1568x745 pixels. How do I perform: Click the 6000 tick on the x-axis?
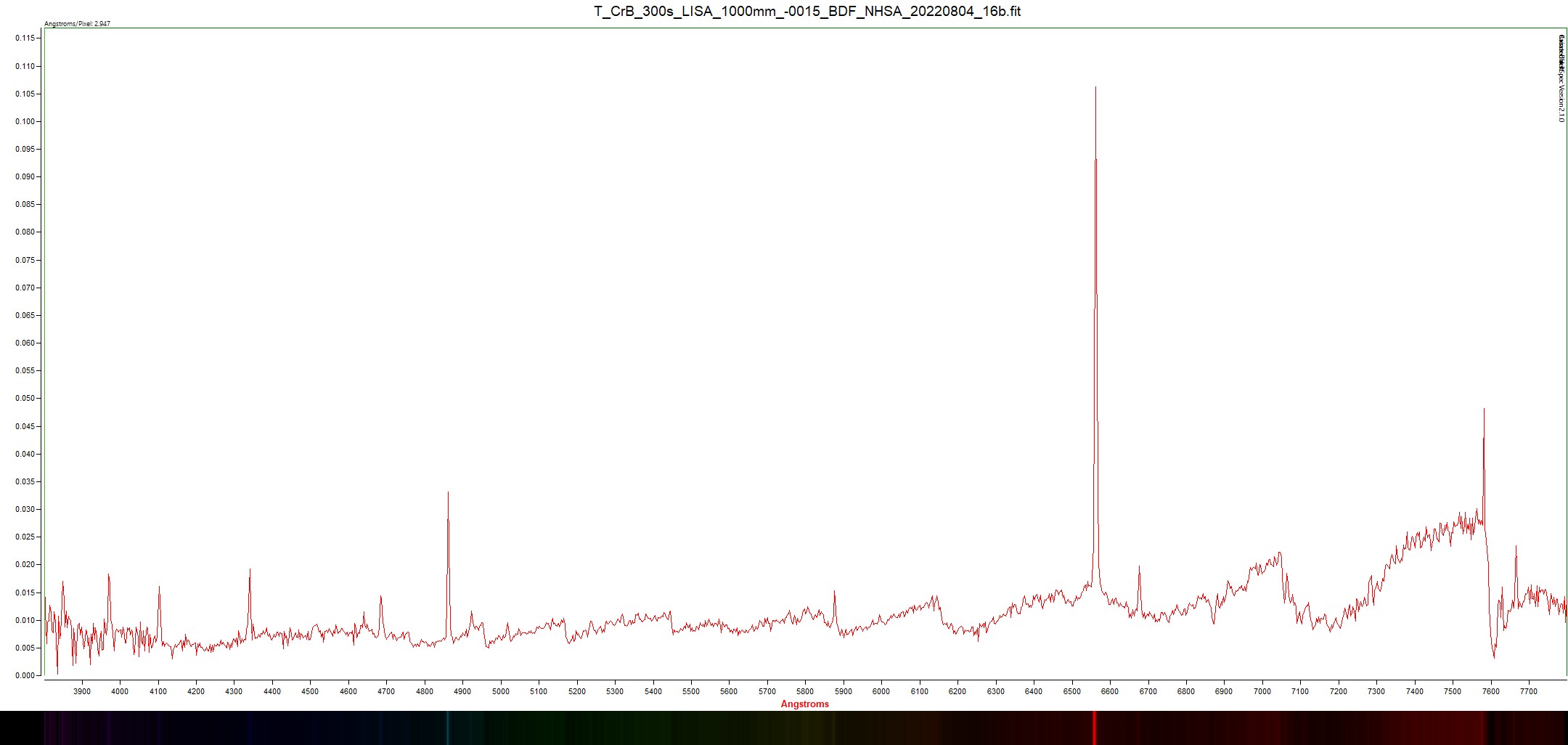(881, 691)
